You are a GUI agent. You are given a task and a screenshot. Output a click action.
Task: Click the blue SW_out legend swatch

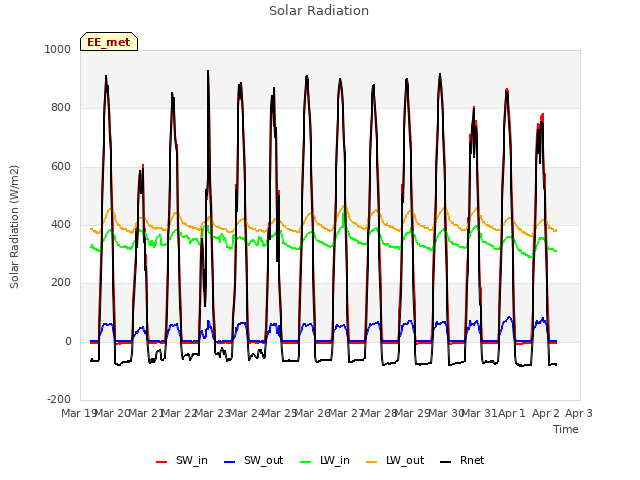point(230,462)
